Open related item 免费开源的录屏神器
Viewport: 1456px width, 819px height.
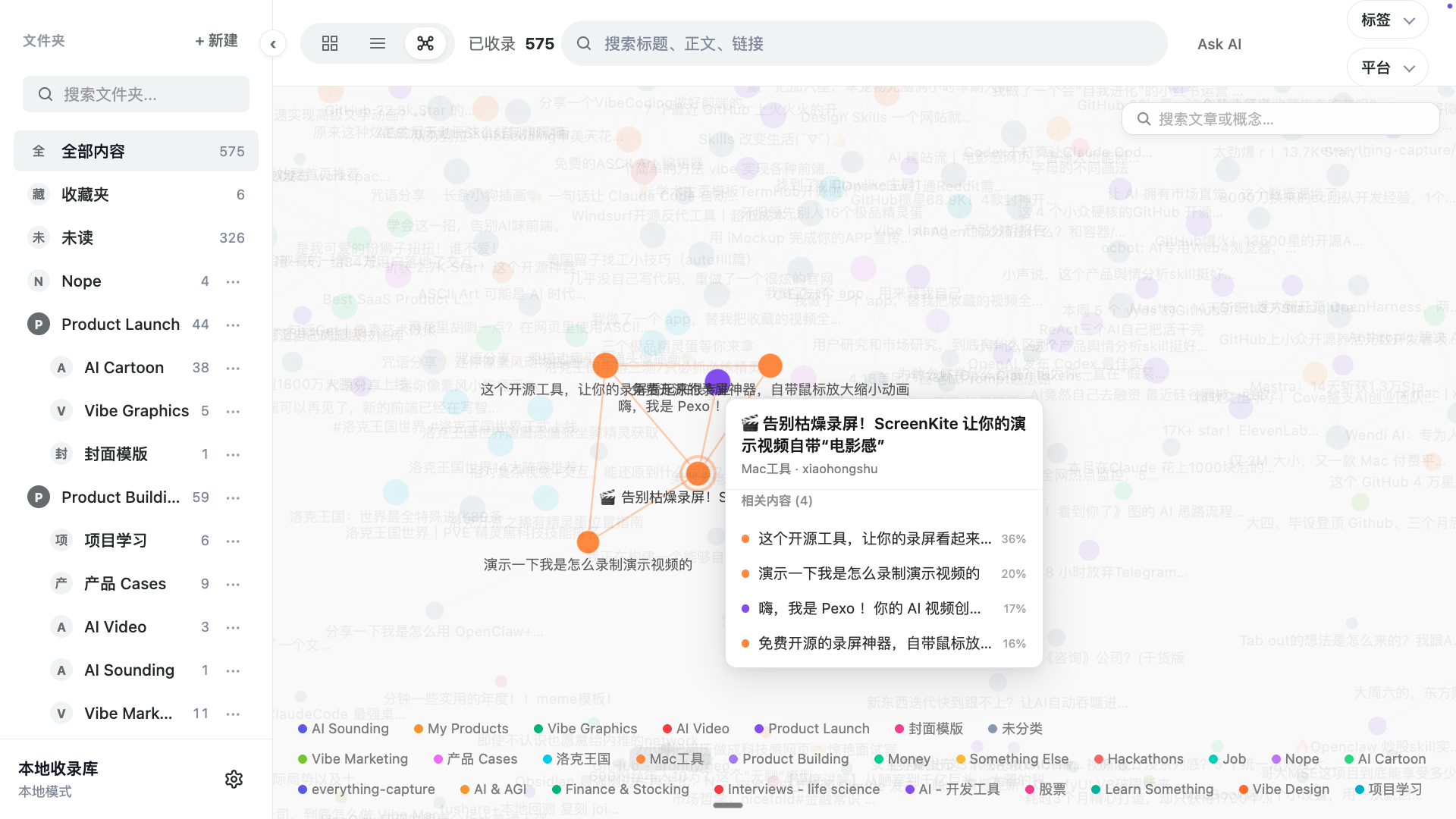pos(883,644)
